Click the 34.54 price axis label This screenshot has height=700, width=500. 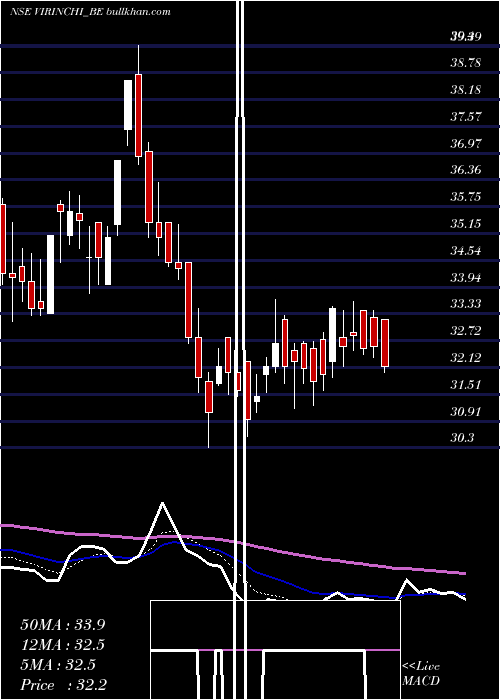tap(466, 250)
